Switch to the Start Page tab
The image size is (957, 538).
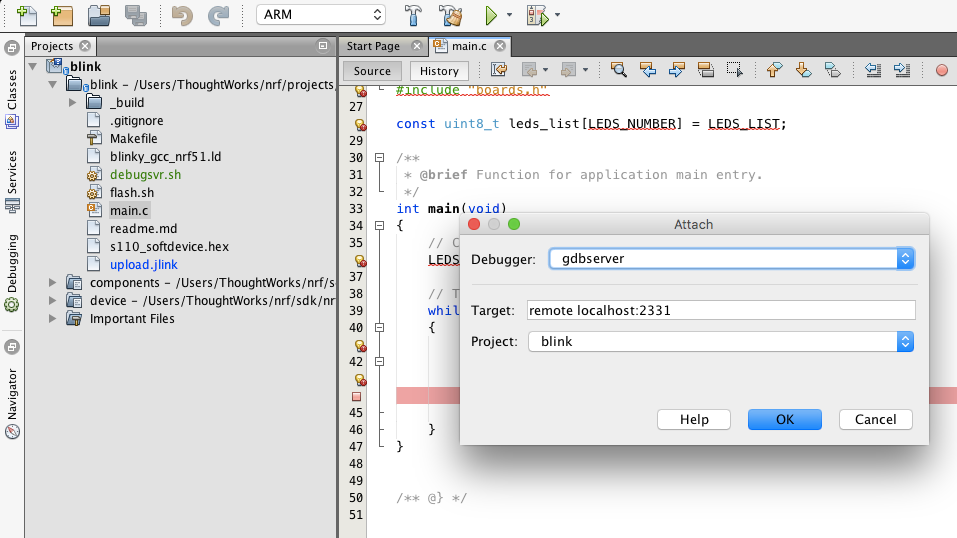(x=373, y=46)
